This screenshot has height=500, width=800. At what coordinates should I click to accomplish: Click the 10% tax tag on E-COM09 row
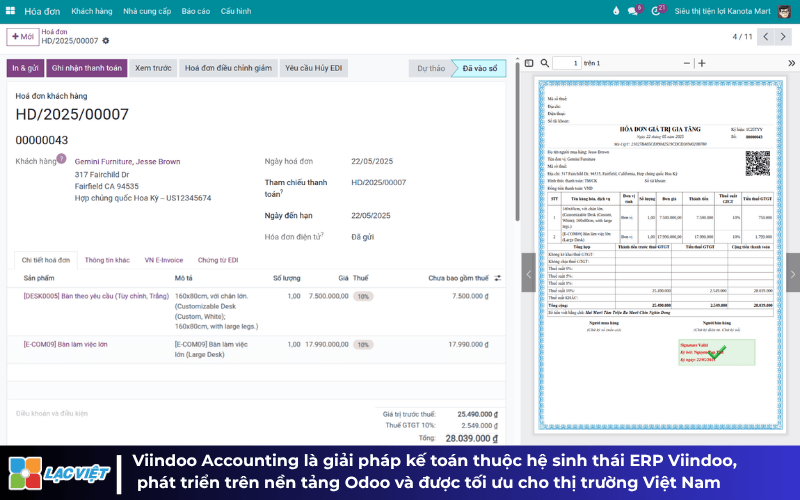(363, 345)
